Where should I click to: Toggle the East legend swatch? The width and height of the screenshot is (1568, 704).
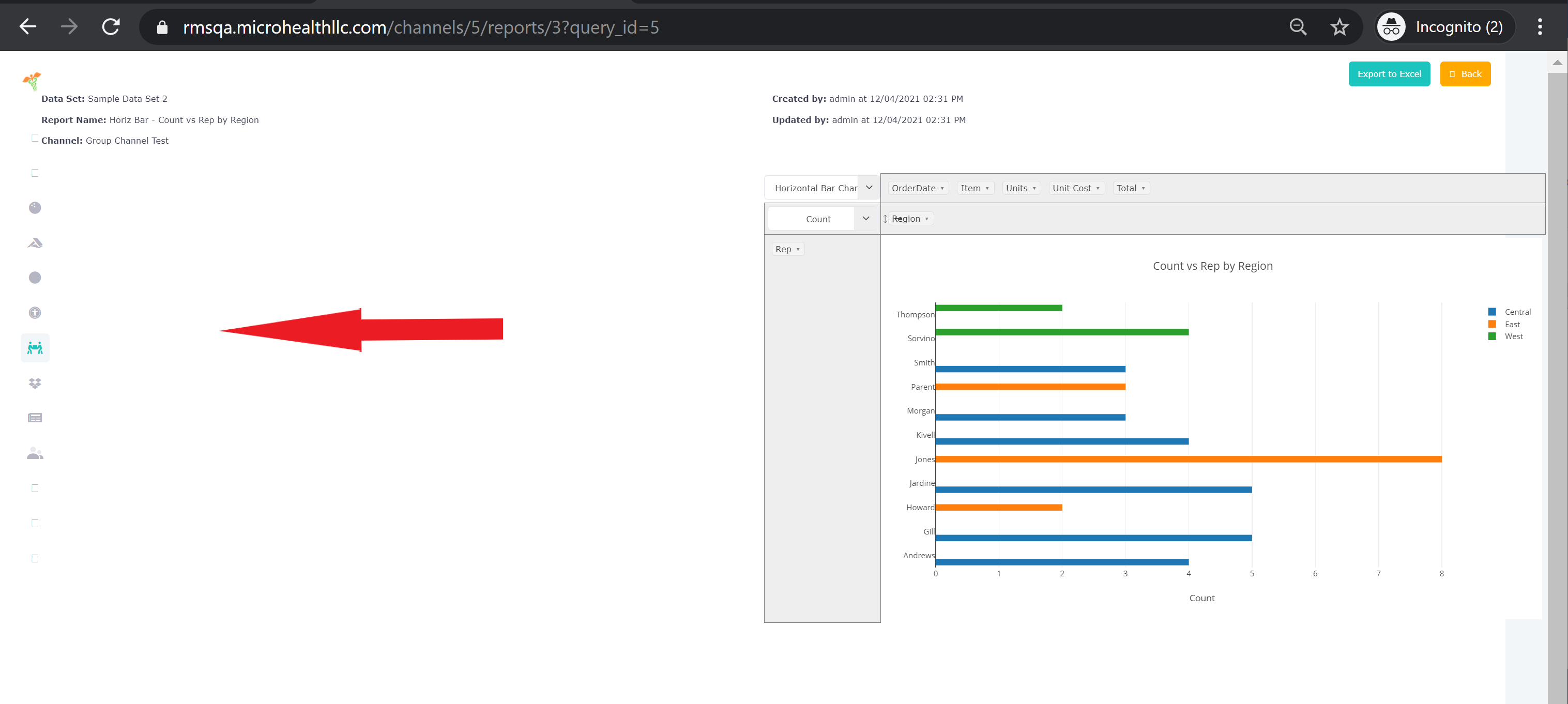coord(1492,324)
